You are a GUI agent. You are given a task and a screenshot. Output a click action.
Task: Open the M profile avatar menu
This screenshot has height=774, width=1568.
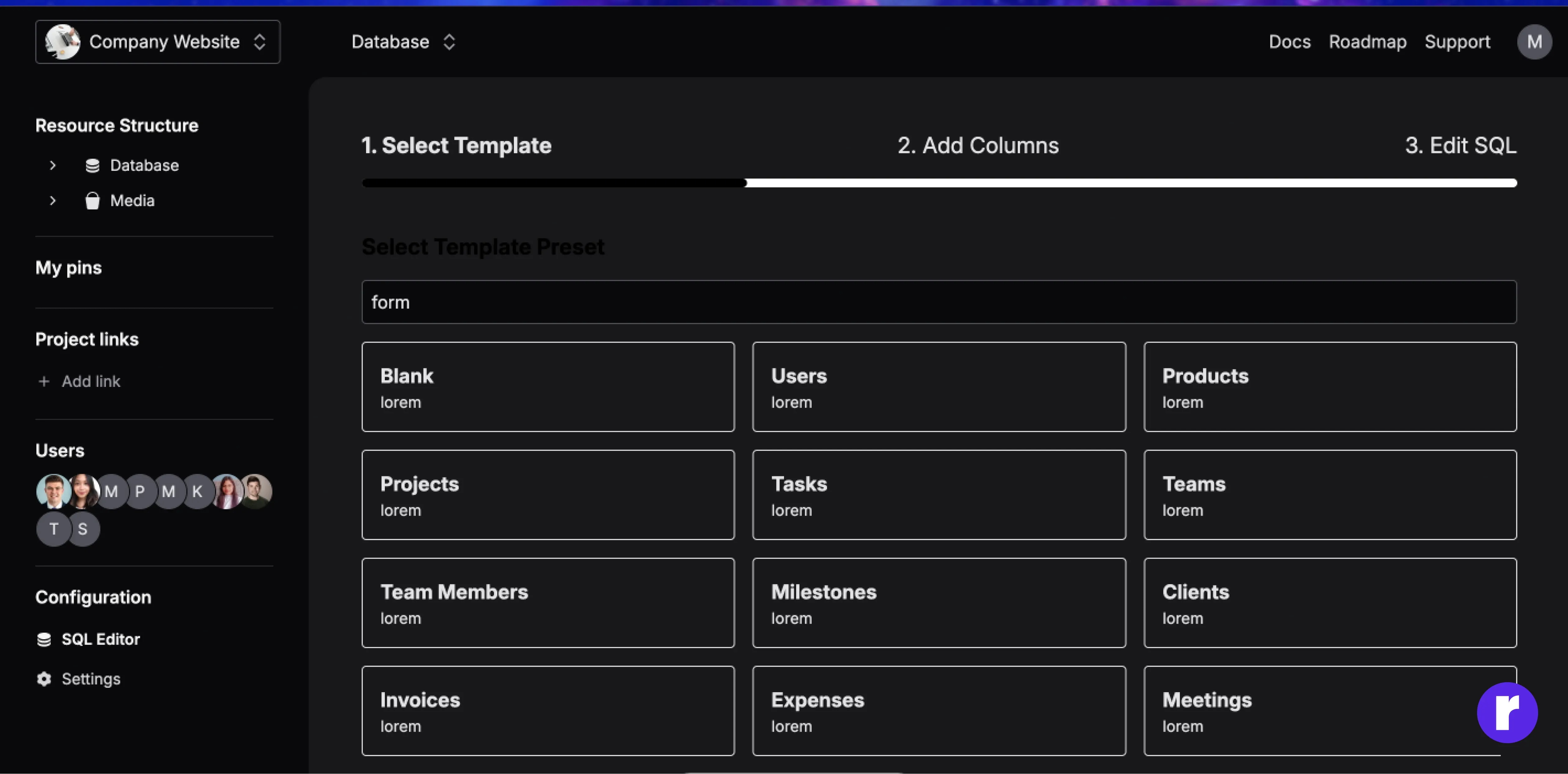1534,41
